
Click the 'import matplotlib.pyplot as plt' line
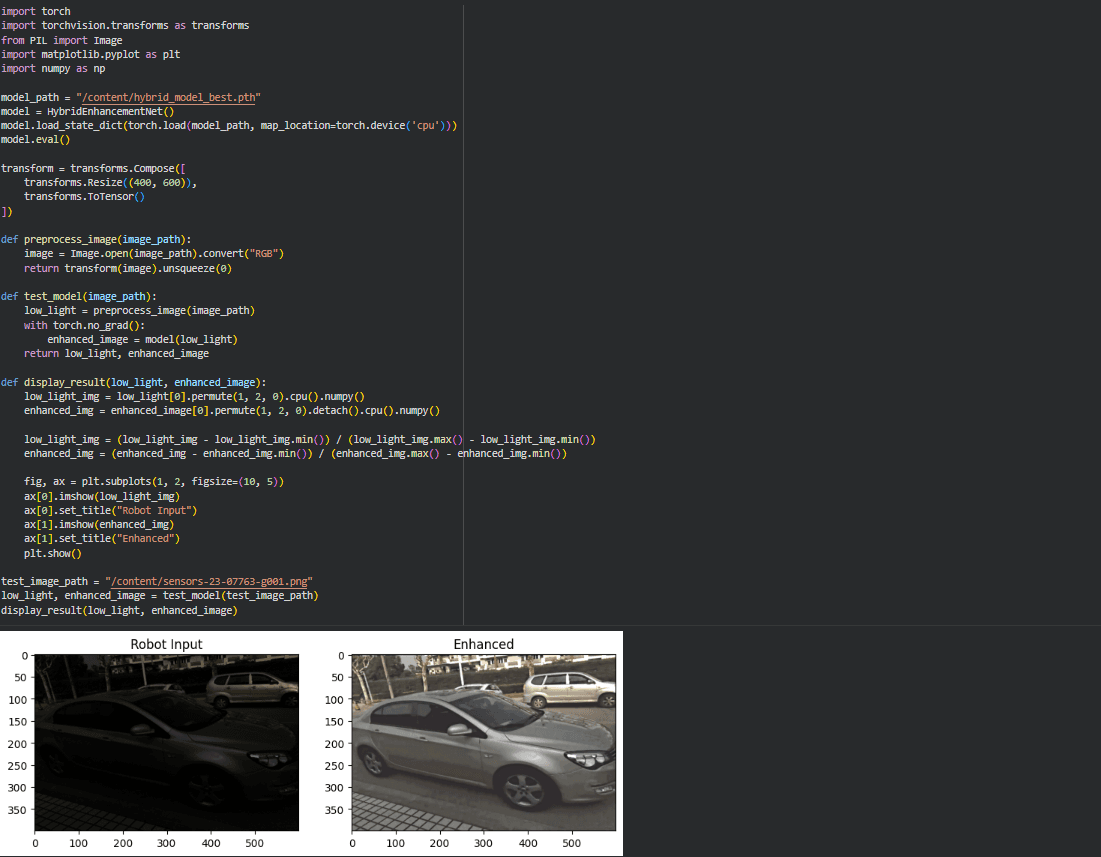[x=91, y=54]
